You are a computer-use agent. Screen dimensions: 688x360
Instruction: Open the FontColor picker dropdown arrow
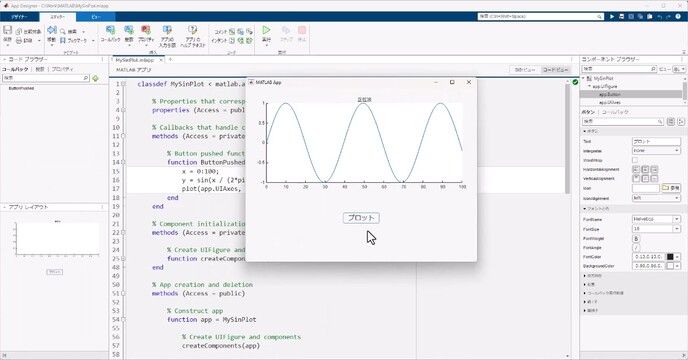677,257
